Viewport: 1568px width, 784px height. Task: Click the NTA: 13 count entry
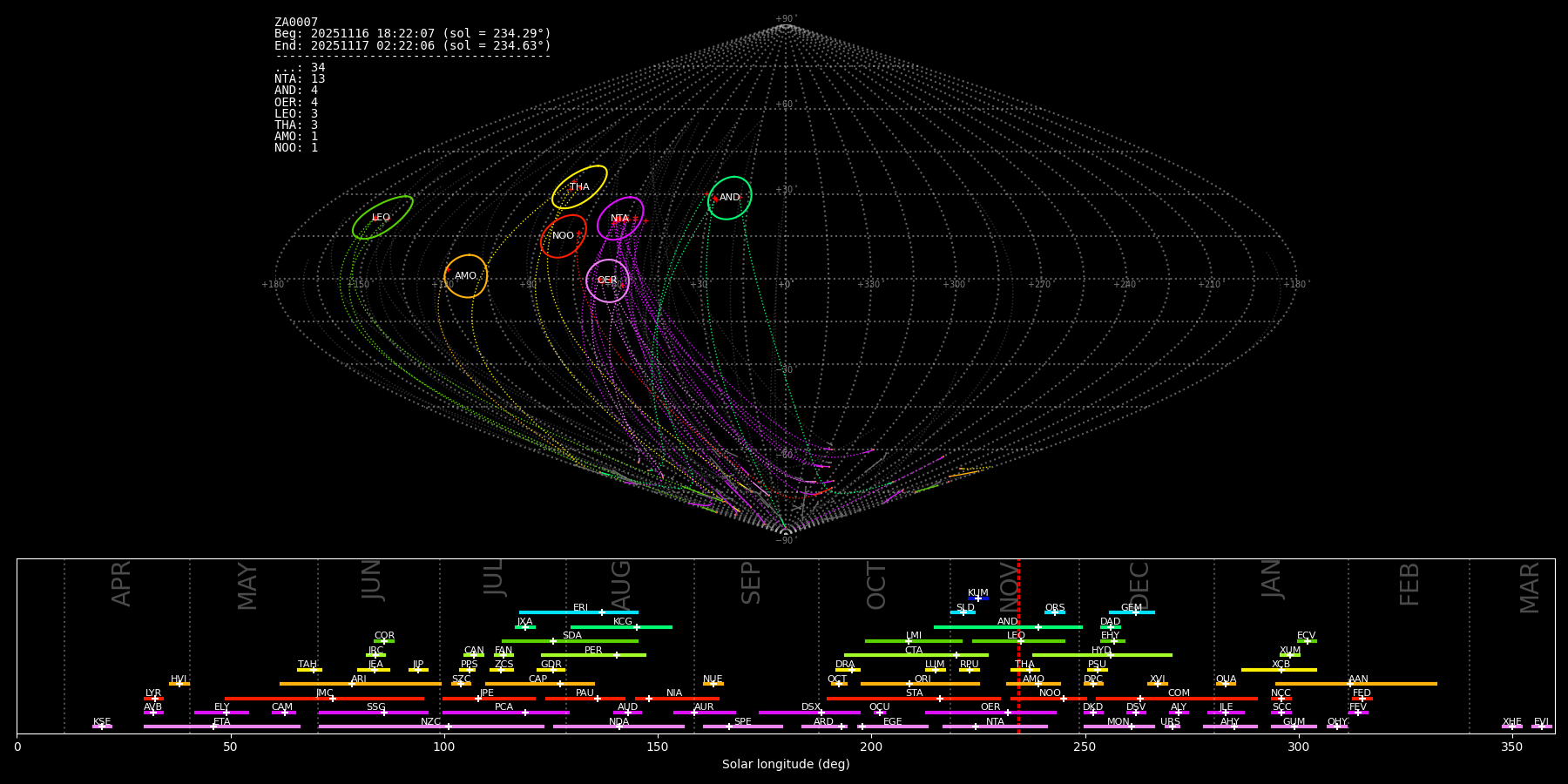click(x=300, y=79)
